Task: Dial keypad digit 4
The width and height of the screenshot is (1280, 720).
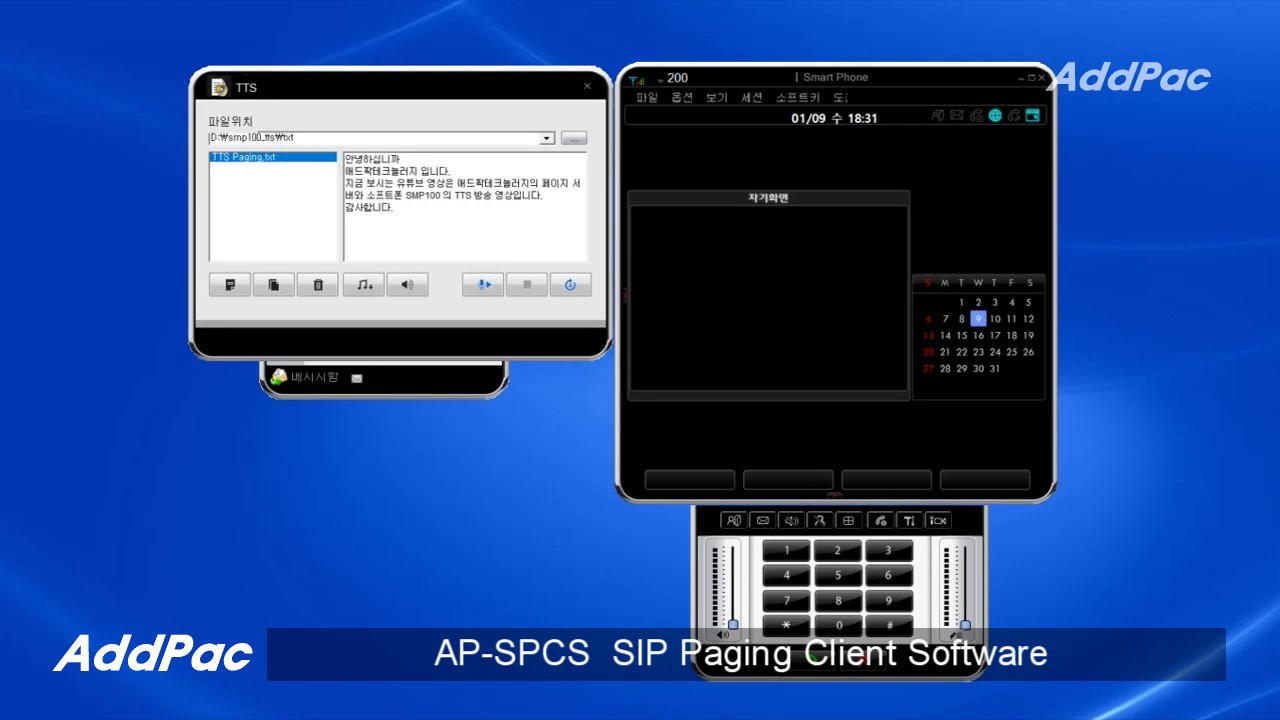Action: 787,575
